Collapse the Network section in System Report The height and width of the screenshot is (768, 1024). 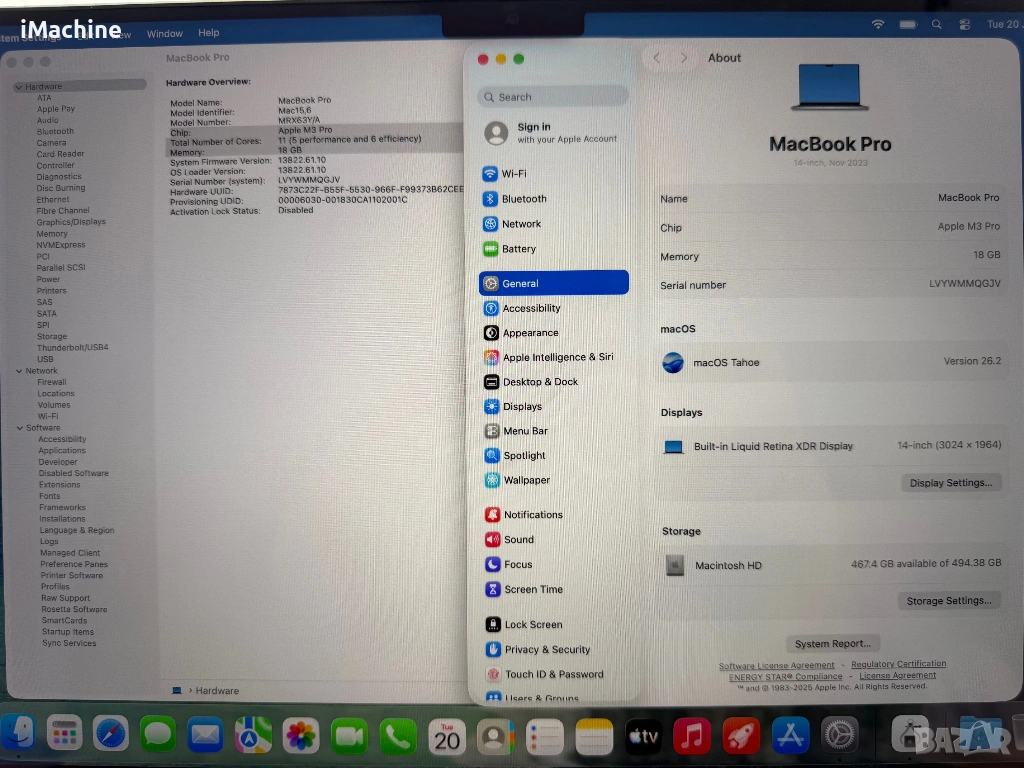[19, 371]
